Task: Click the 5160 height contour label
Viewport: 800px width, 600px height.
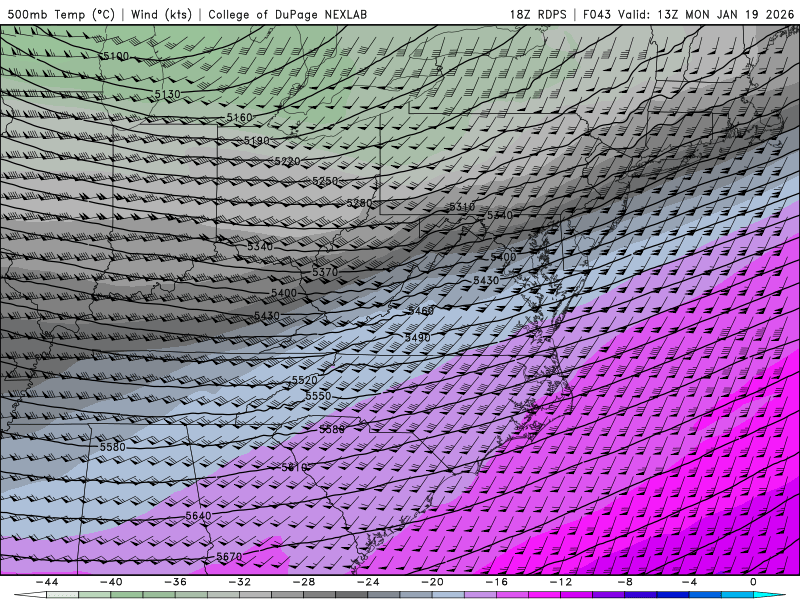Action: [x=239, y=117]
